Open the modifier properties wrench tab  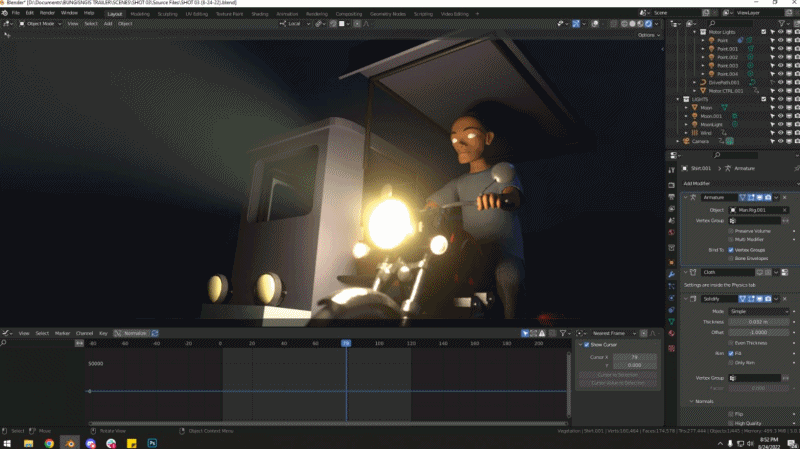pos(671,273)
